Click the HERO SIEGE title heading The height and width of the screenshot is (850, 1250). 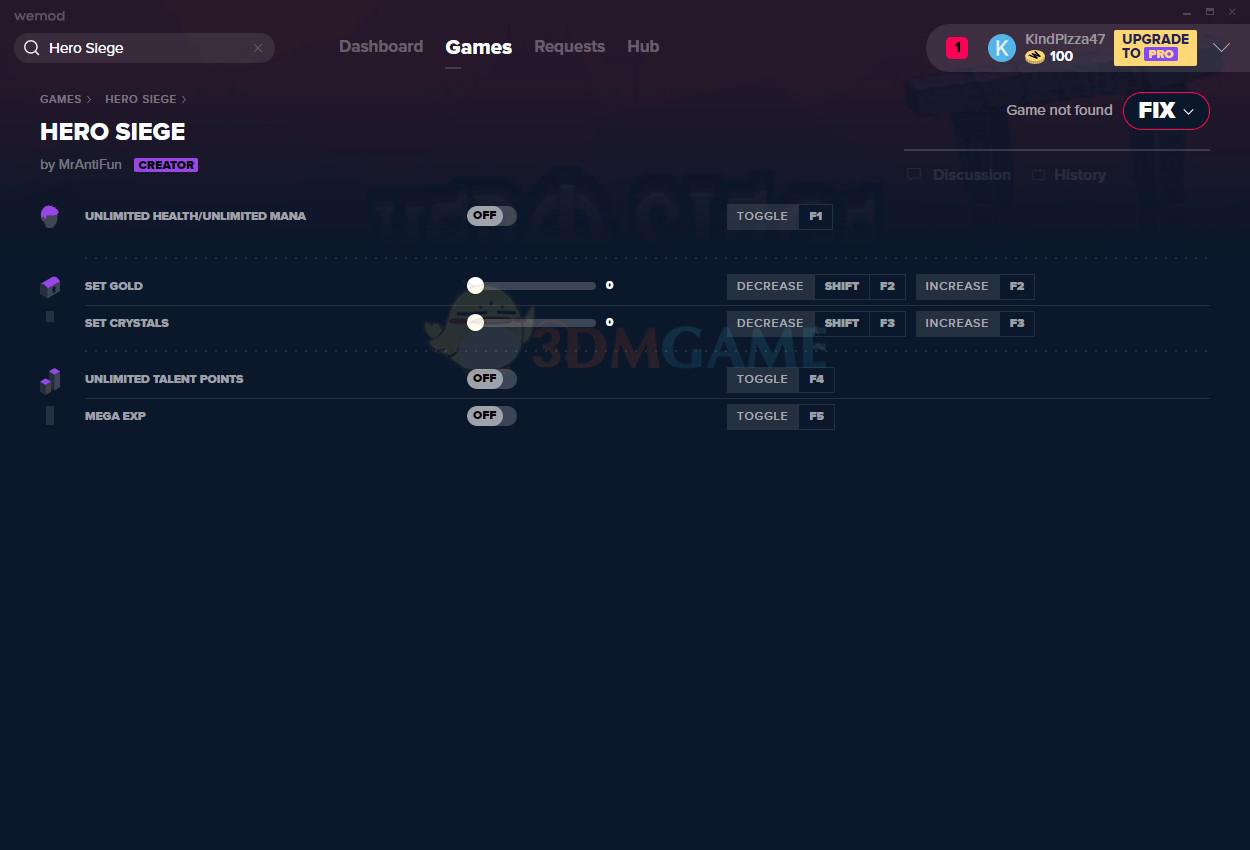[113, 132]
